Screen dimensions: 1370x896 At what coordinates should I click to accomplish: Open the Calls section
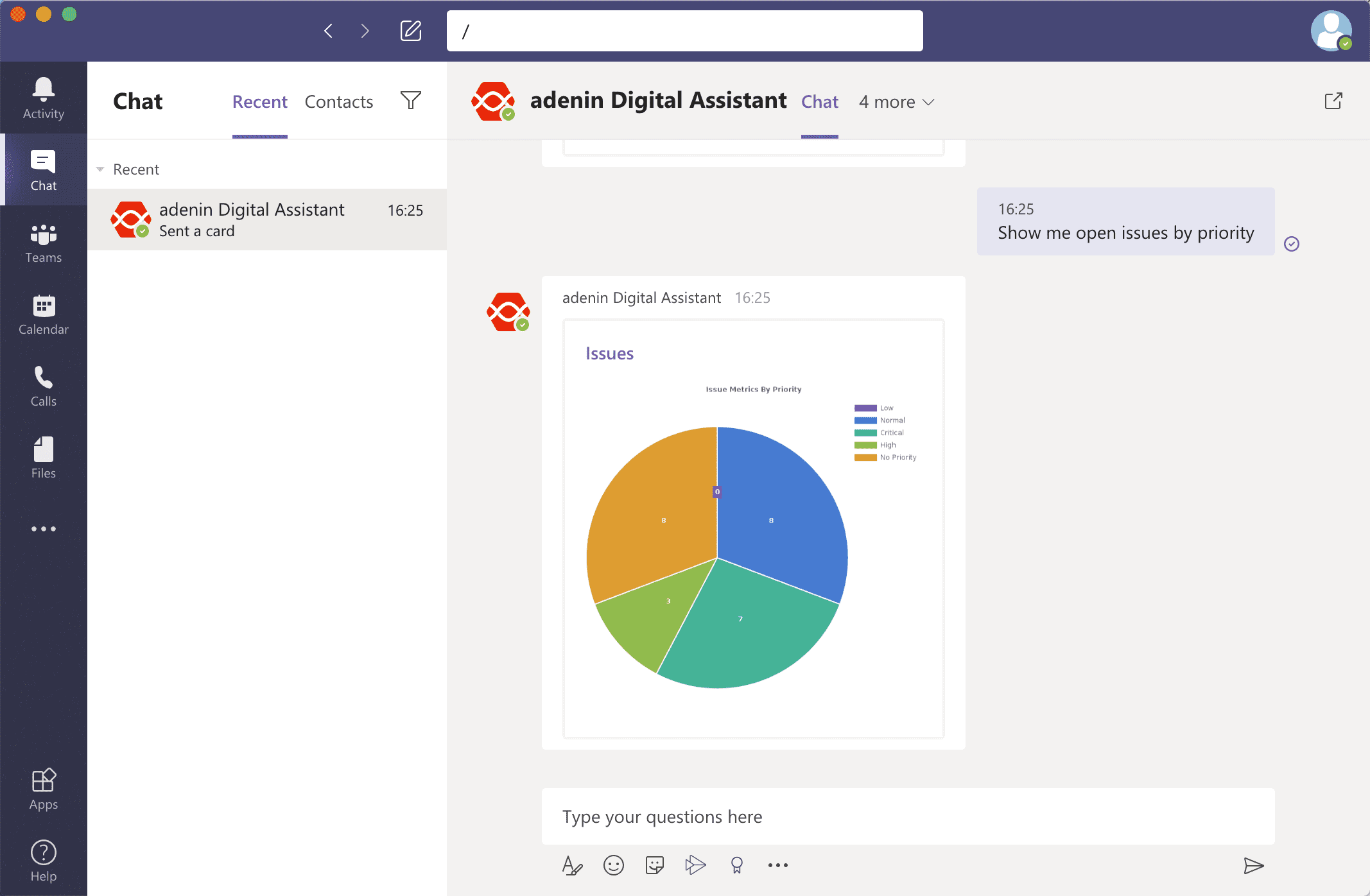tap(44, 386)
